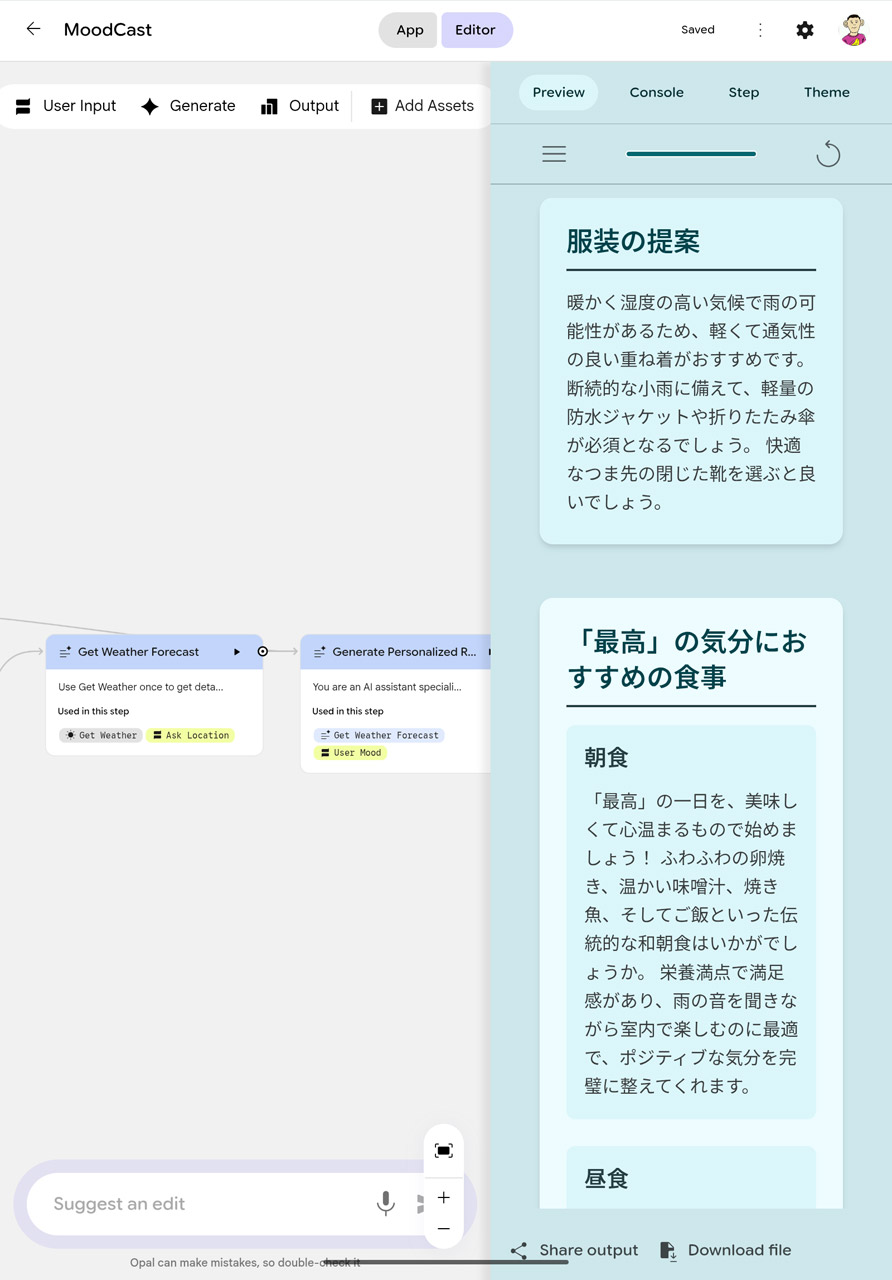Switch to App mode
The height and width of the screenshot is (1280, 892).
[408, 30]
